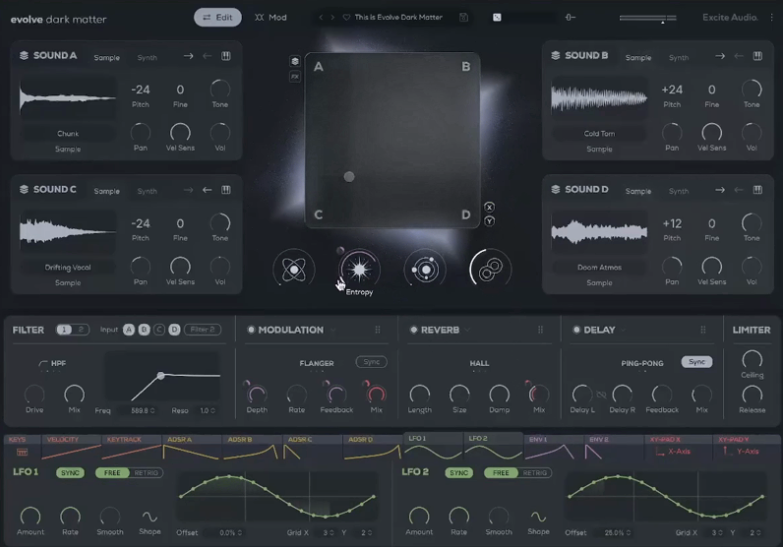Click the LFO 1 shape sine icon

coord(149,517)
